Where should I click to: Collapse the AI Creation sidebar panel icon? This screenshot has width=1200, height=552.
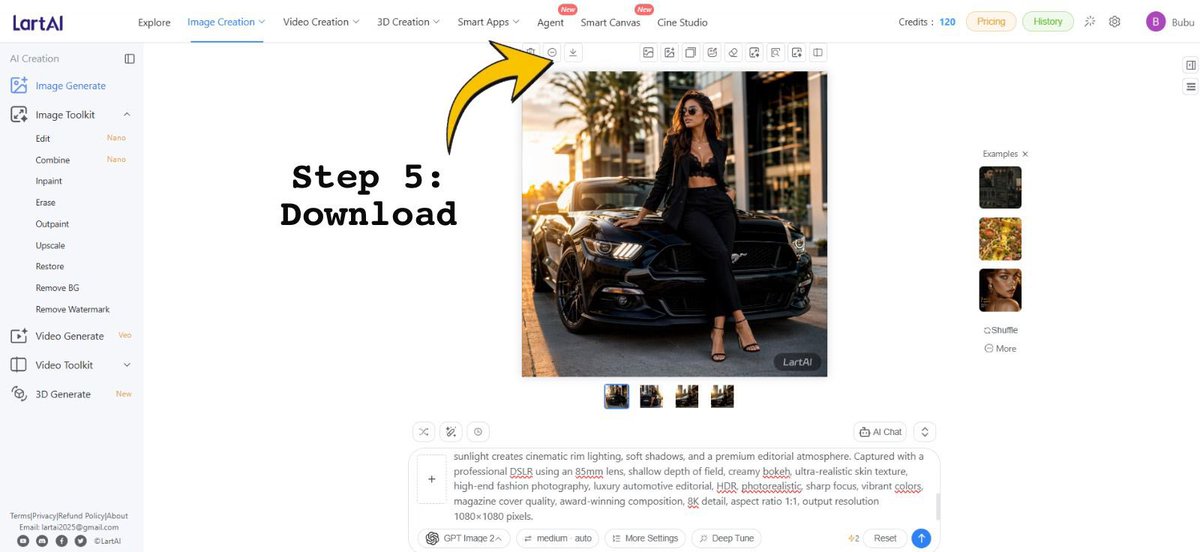tap(130, 59)
